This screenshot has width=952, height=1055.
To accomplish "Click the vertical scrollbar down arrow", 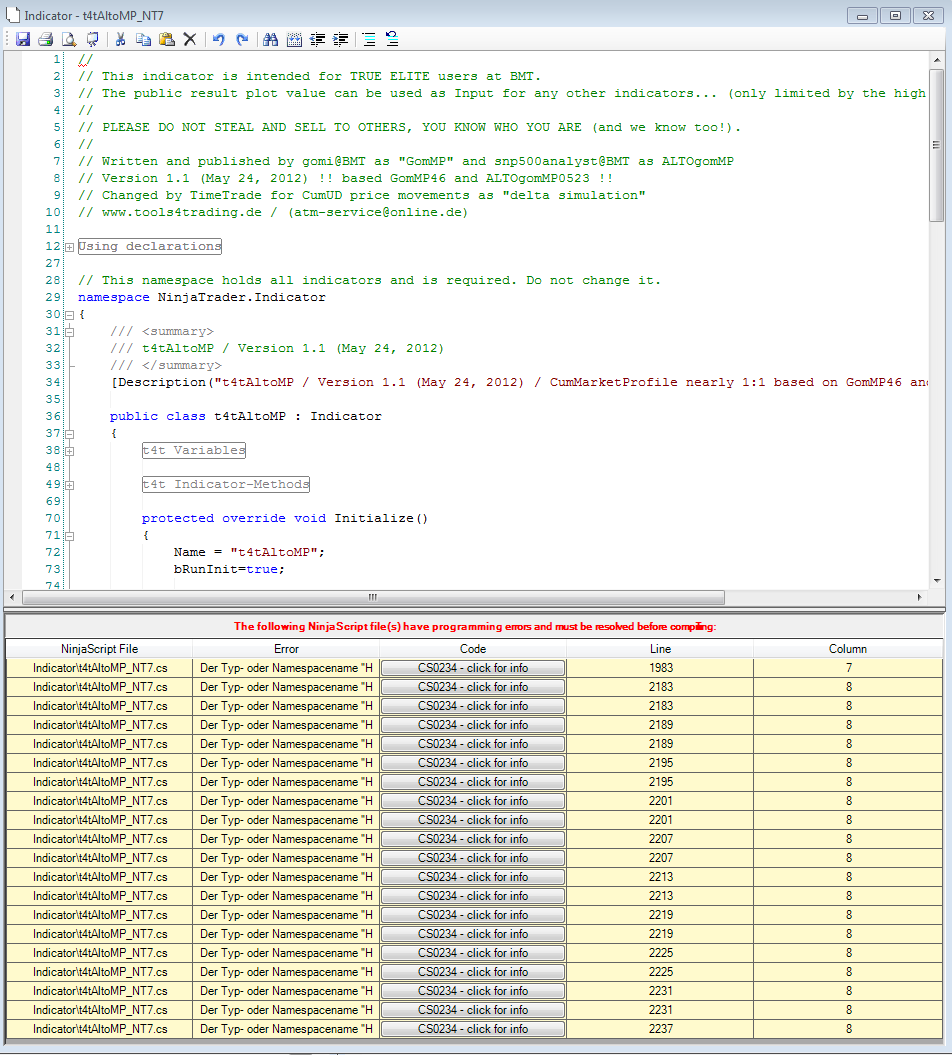I will tap(937, 581).
